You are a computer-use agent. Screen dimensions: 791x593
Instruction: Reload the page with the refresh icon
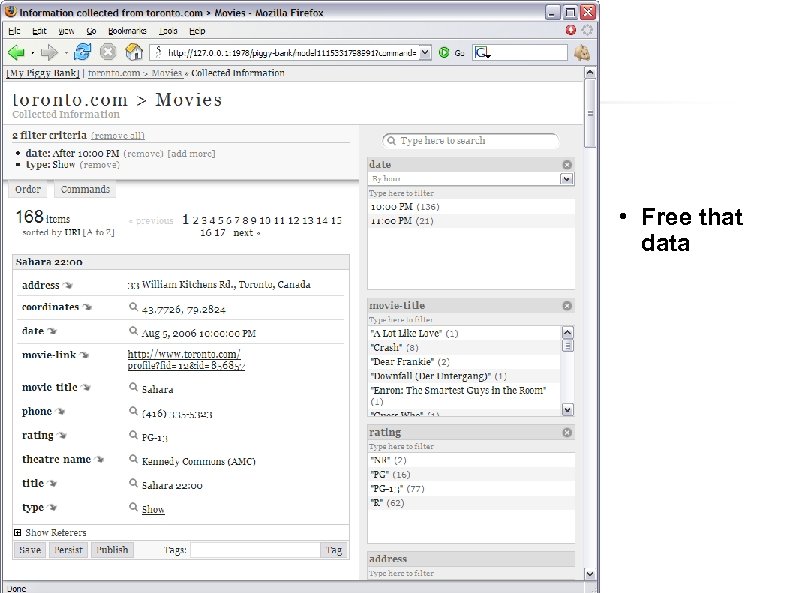(x=83, y=52)
